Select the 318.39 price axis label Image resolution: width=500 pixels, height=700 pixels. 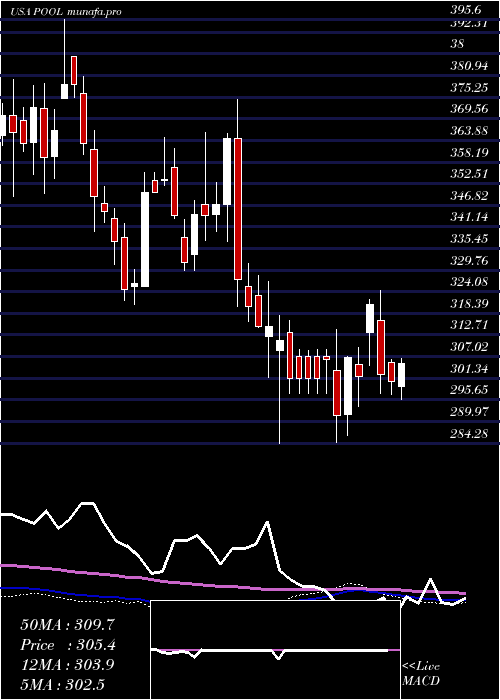pyautogui.click(x=469, y=304)
